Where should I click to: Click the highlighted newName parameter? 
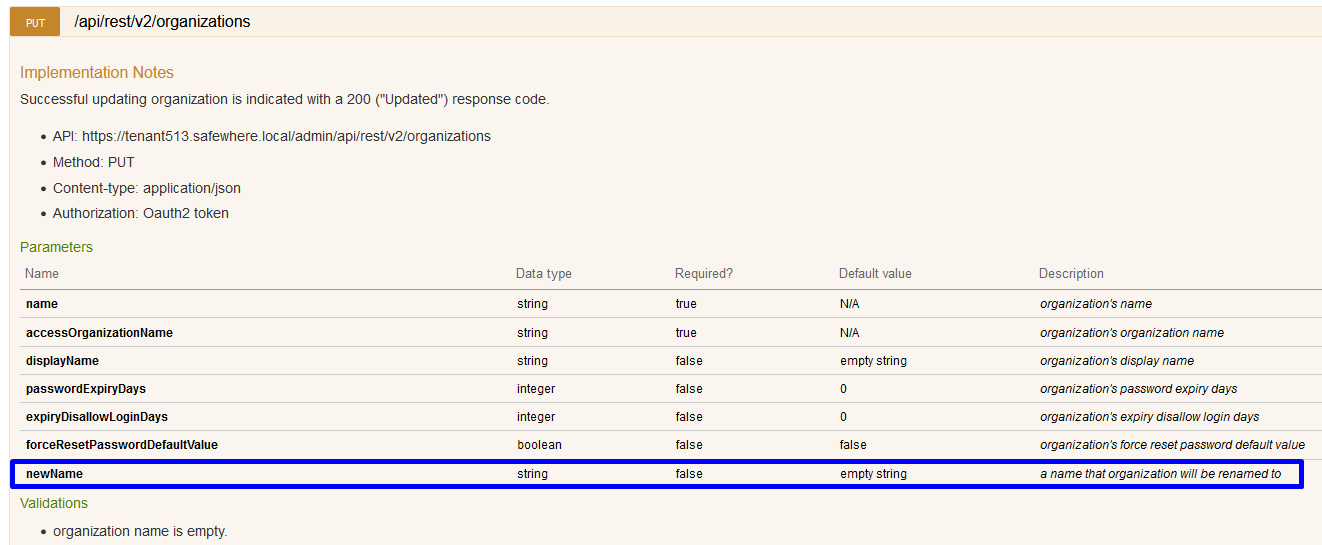53,474
